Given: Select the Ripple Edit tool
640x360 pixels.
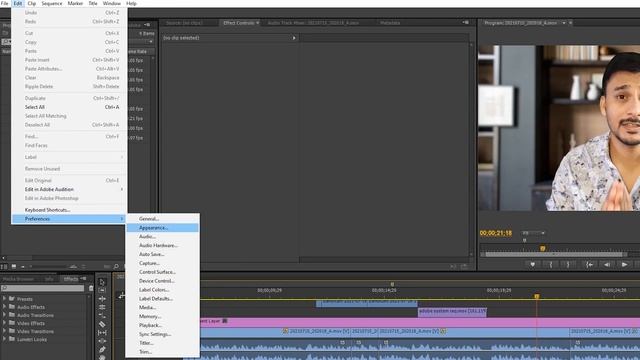Looking at the screenshot, I should [102, 299].
